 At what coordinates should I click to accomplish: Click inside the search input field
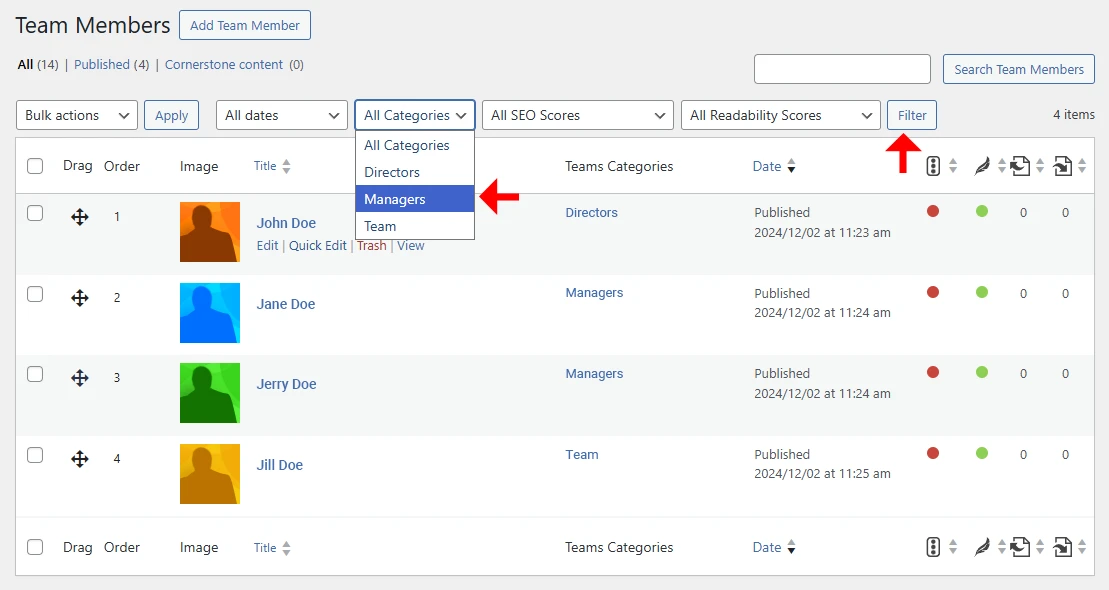pyautogui.click(x=842, y=69)
